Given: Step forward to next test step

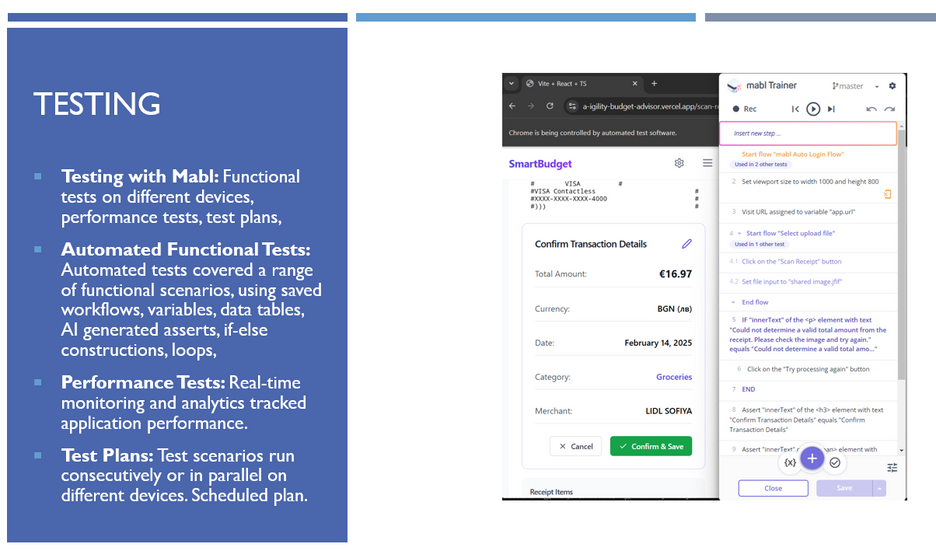Looking at the screenshot, I should pyautogui.click(x=831, y=109).
